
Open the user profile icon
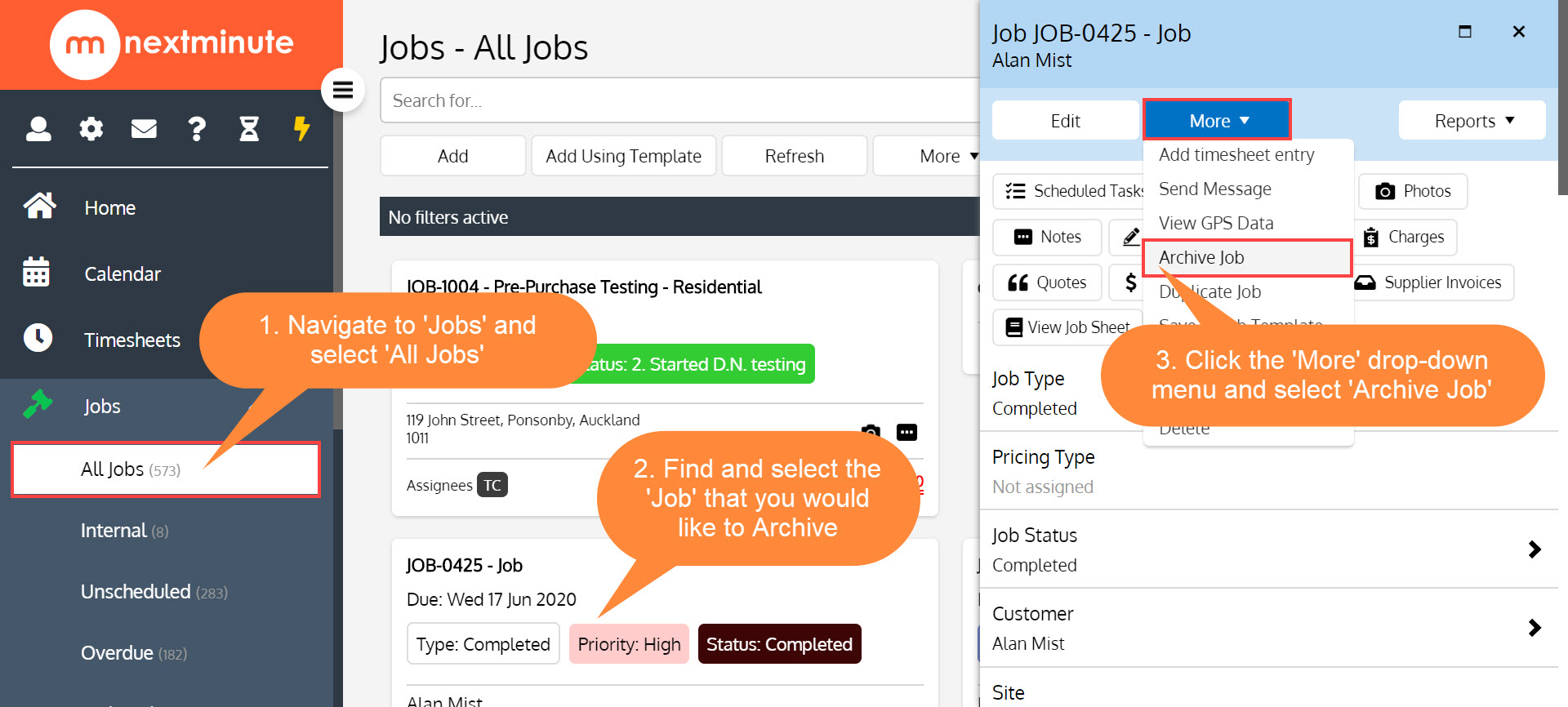tap(38, 128)
